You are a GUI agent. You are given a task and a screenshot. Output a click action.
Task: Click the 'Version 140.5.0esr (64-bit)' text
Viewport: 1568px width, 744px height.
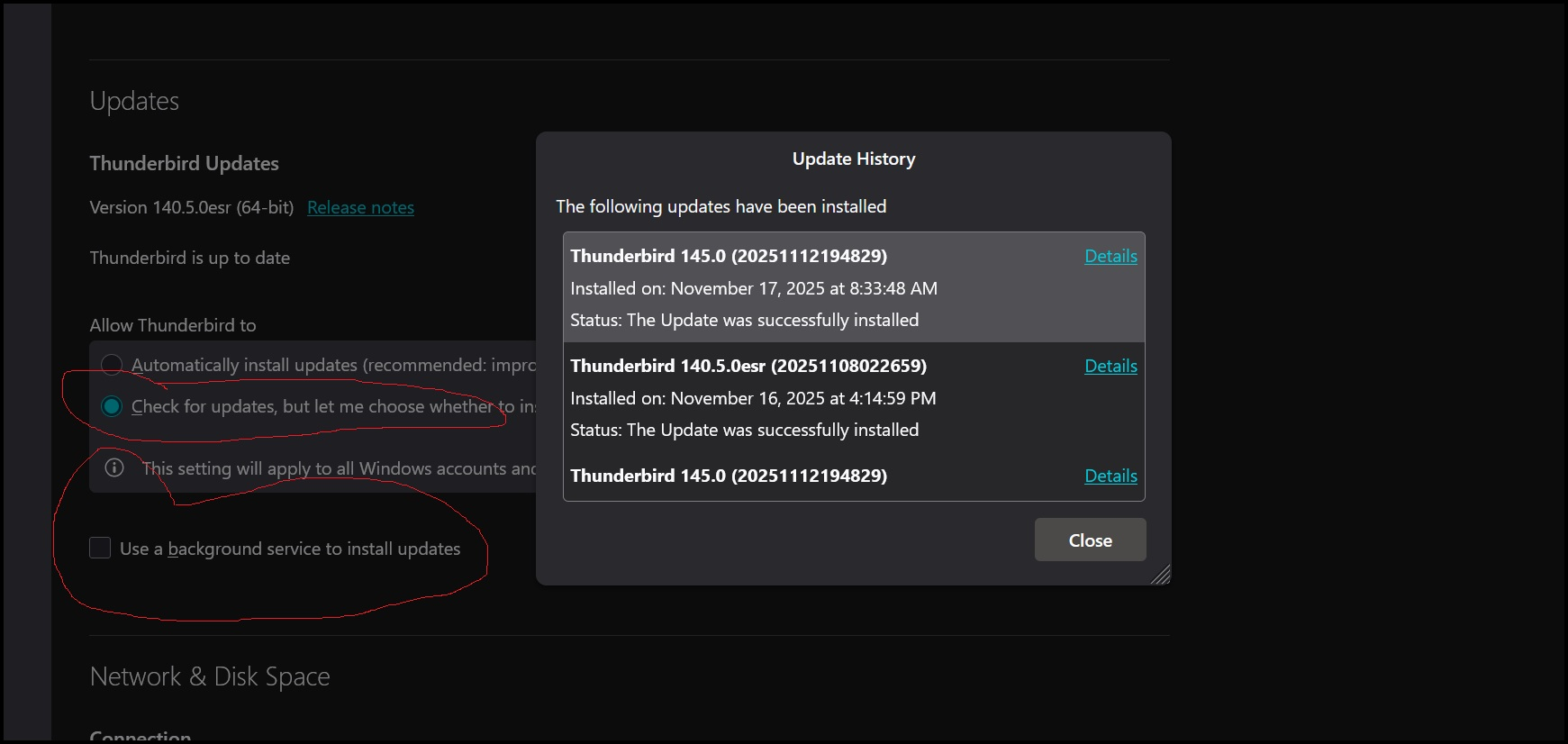point(192,207)
